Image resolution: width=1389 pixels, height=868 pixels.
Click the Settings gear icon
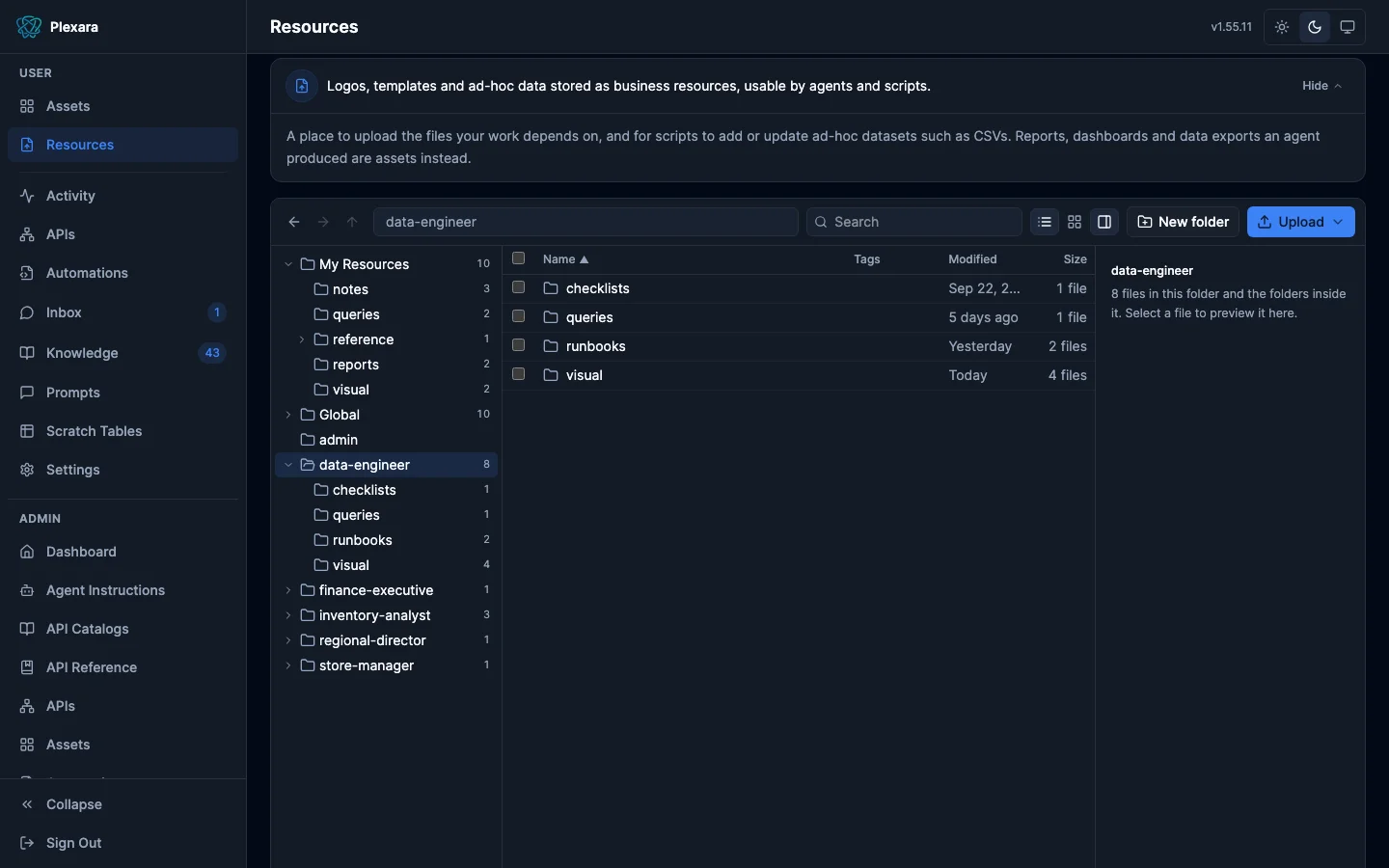coord(27,470)
